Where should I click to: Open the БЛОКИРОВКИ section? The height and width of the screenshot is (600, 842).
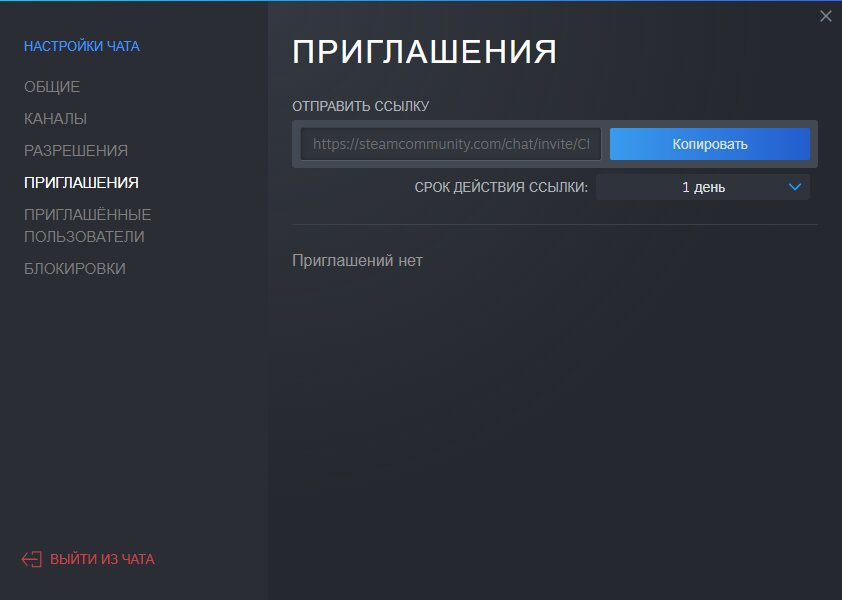coord(75,269)
